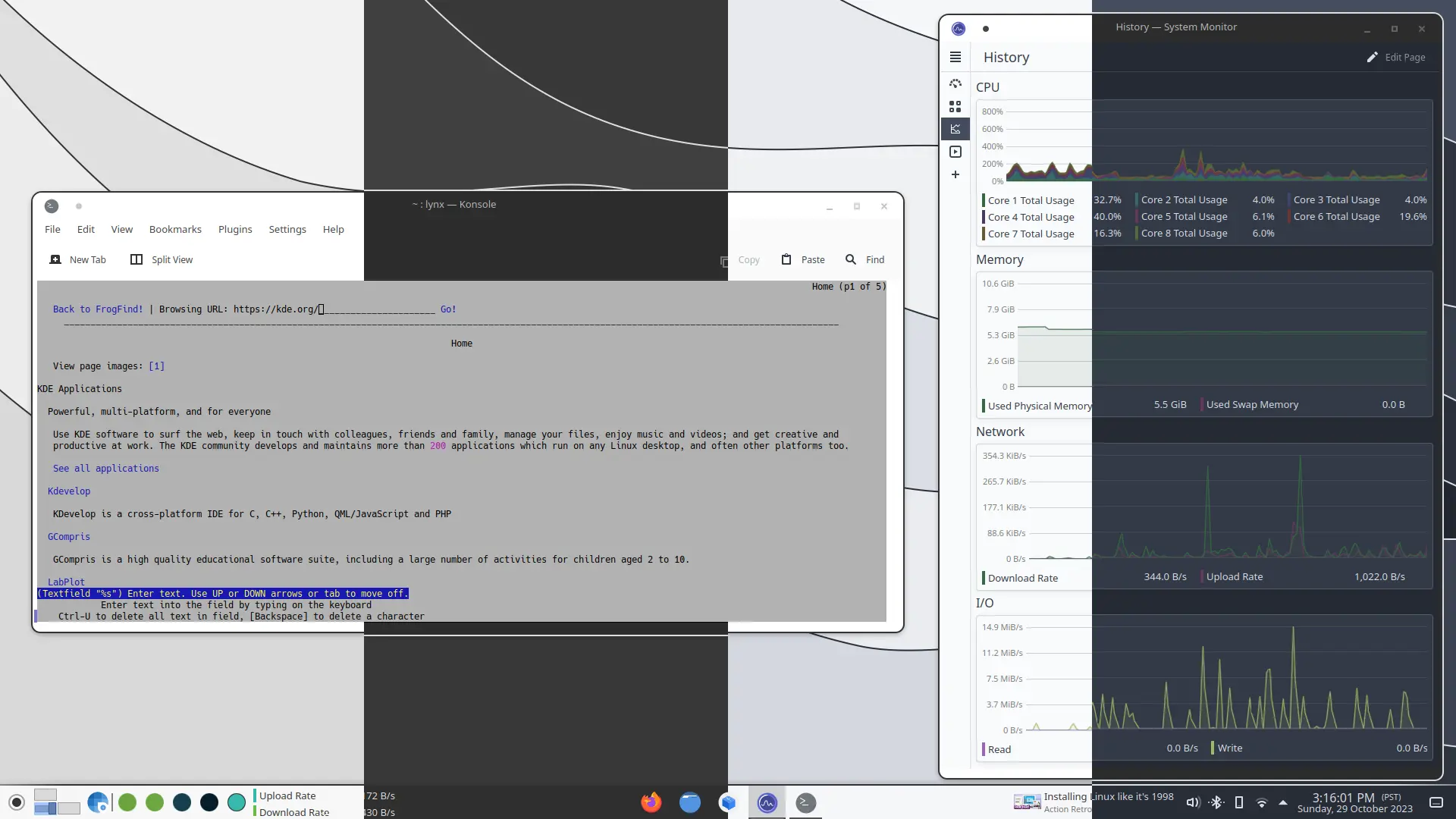Click the dark teal circle on taskbar
This screenshot has width=1456, height=819.
click(182, 802)
